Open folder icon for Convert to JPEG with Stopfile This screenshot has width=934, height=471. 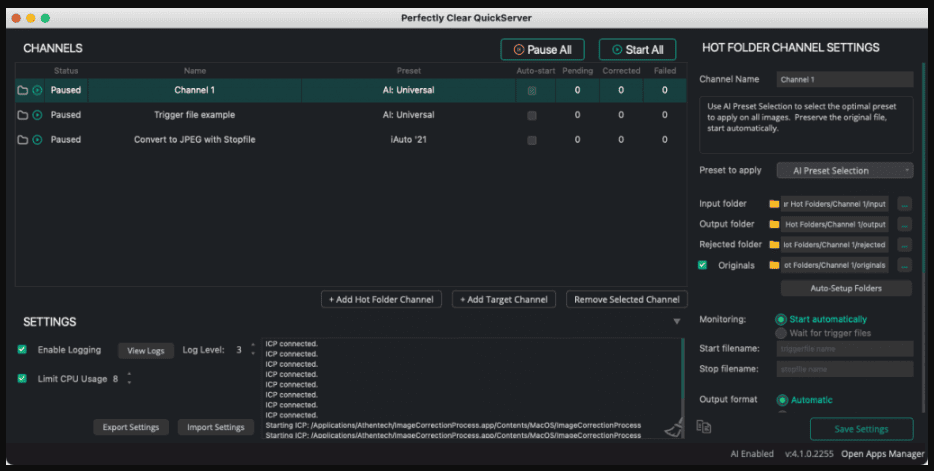coord(23,140)
